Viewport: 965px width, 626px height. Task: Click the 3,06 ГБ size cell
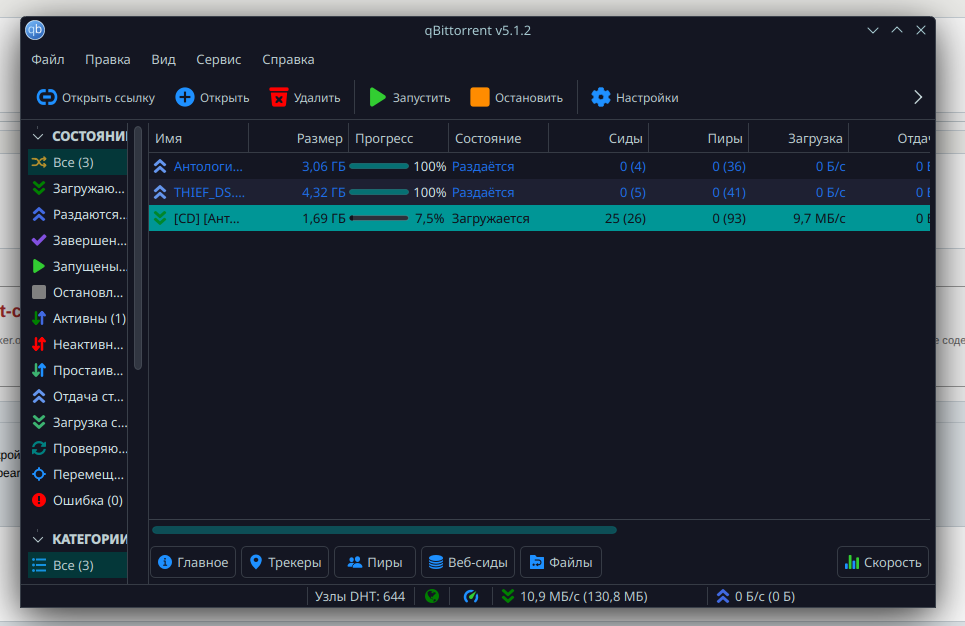[x=324, y=166]
